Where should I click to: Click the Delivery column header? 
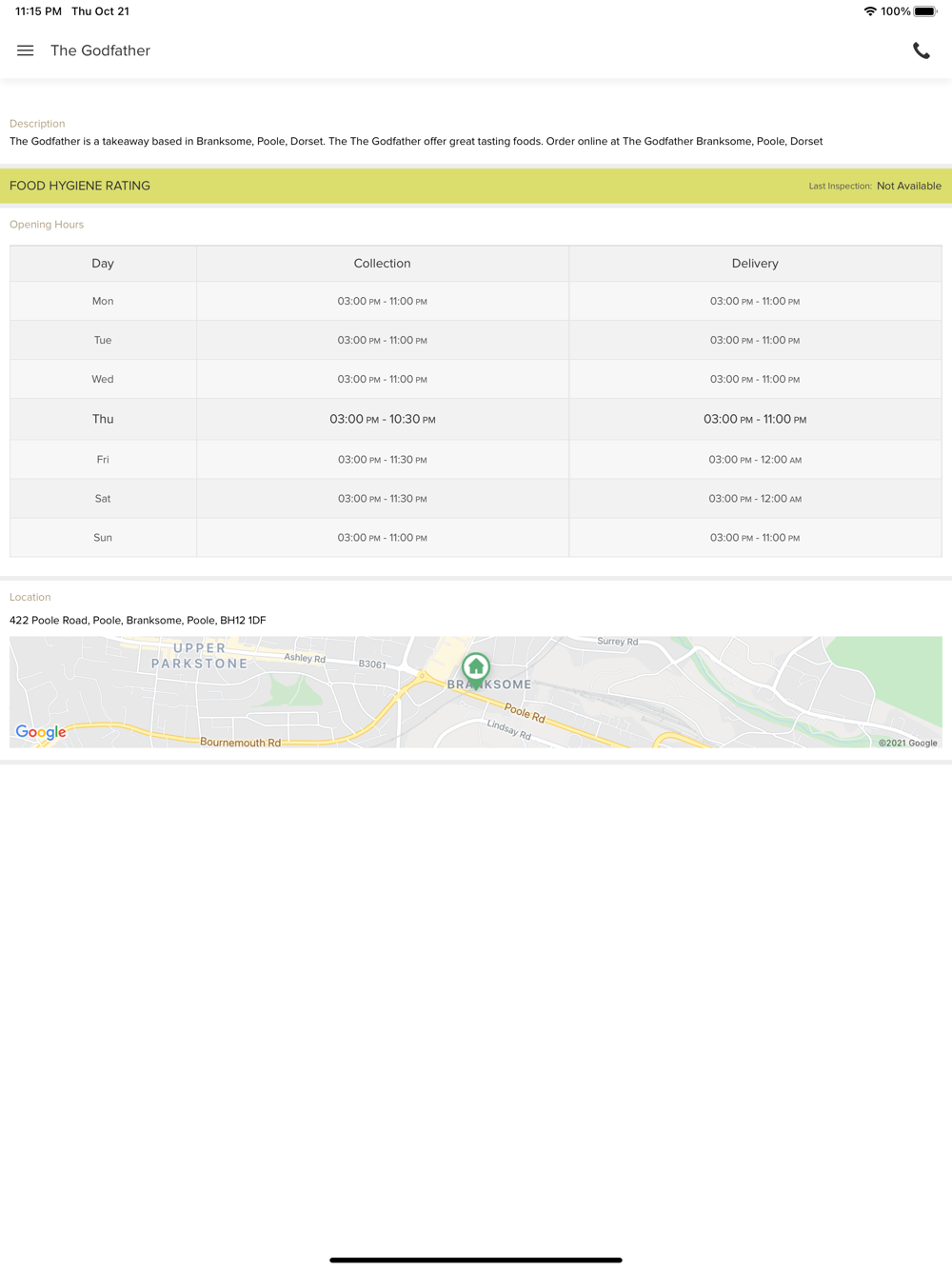(x=755, y=264)
